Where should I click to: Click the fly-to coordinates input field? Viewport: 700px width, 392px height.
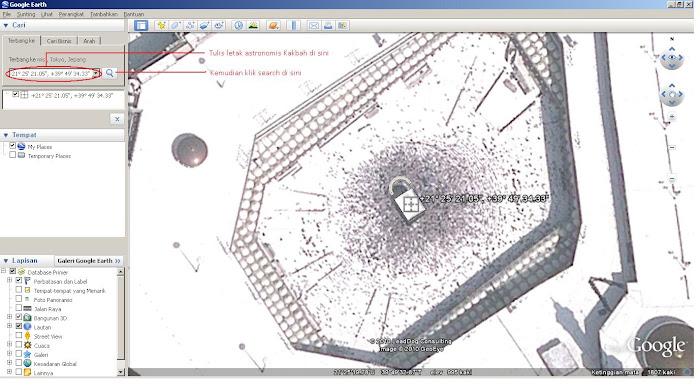pyautogui.click(x=51, y=73)
